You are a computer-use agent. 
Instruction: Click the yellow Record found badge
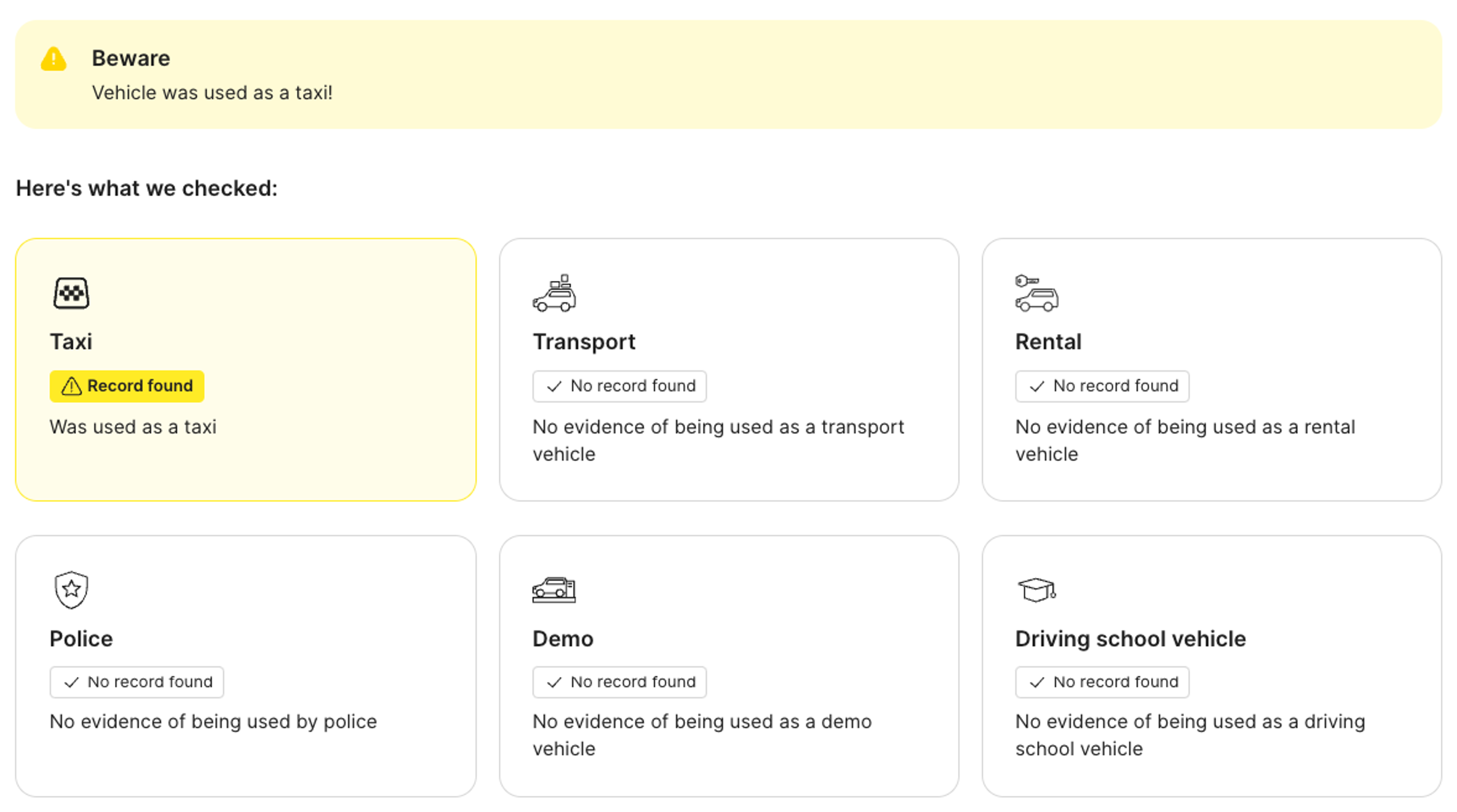click(127, 386)
